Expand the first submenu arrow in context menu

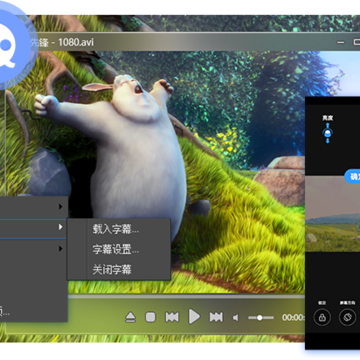pyautogui.click(x=60, y=207)
